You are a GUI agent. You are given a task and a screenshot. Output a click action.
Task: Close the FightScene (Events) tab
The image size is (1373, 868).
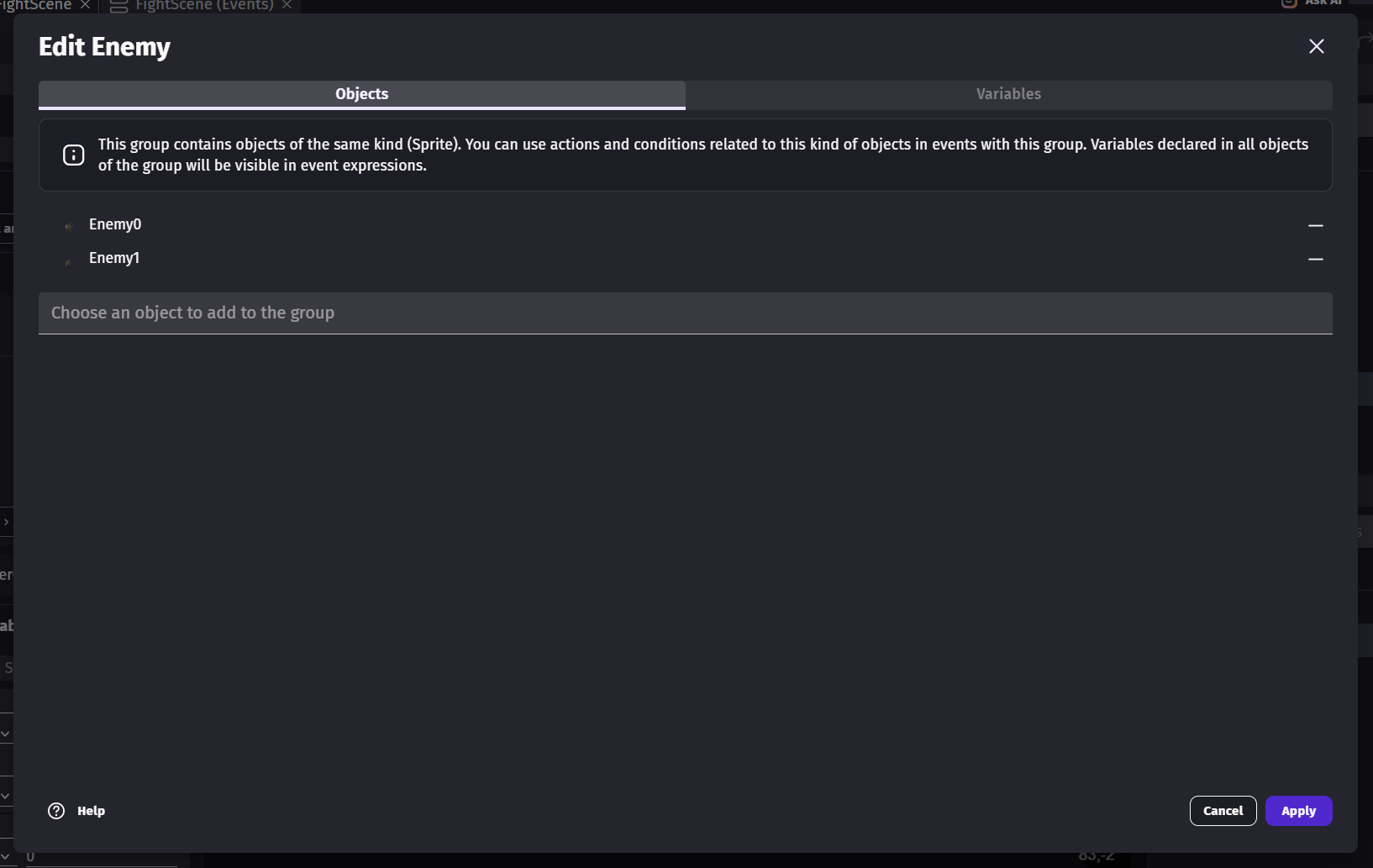(287, 5)
